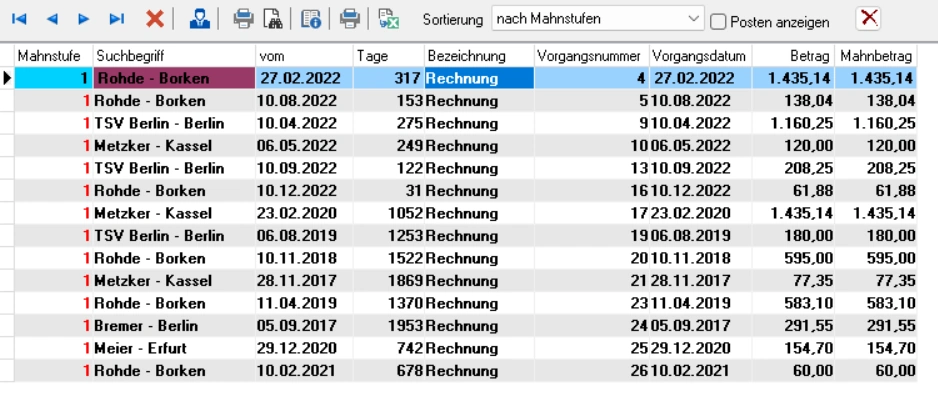
Task: Click the Mahnbetrag column header
Action: pos(875,56)
